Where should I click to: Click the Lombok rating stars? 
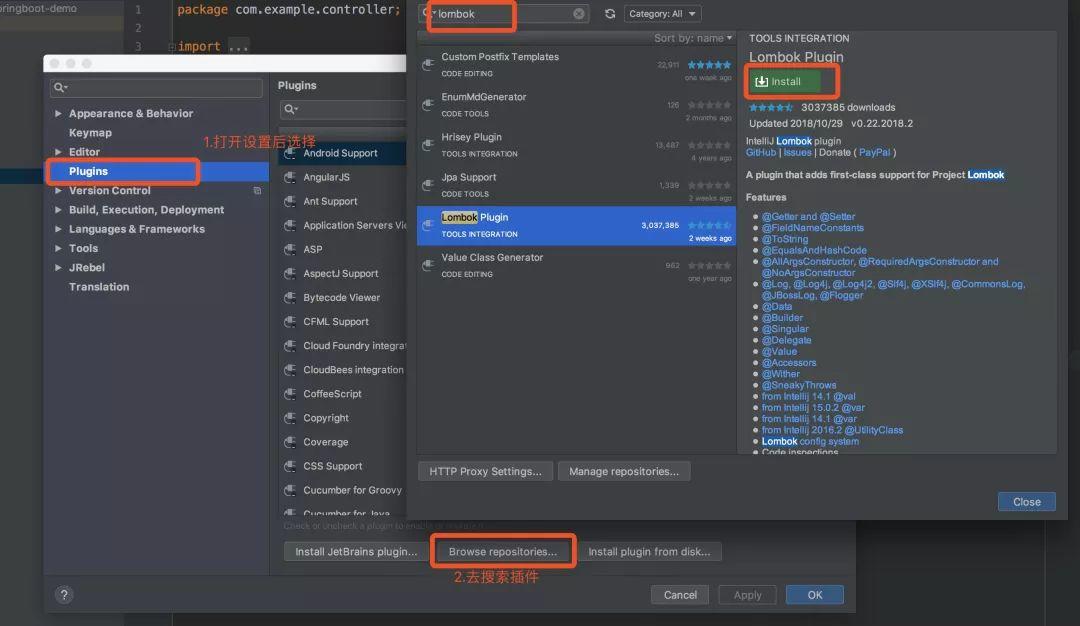[x=771, y=107]
